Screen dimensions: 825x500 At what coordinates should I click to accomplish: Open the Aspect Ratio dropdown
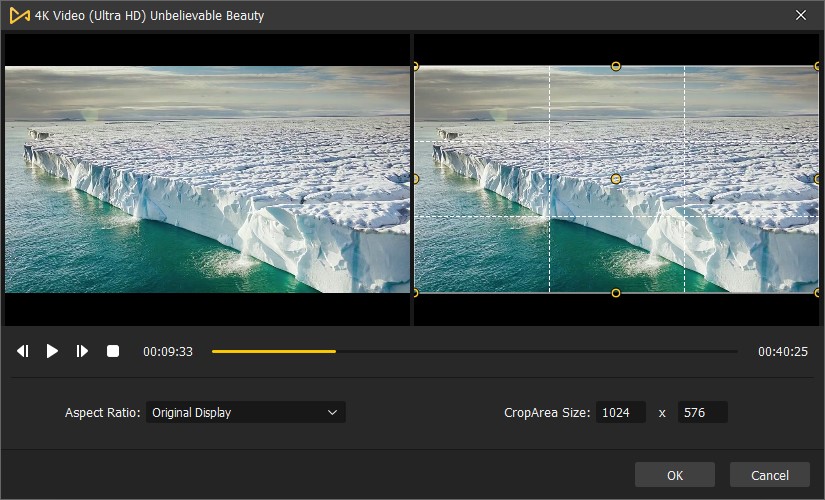(245, 412)
